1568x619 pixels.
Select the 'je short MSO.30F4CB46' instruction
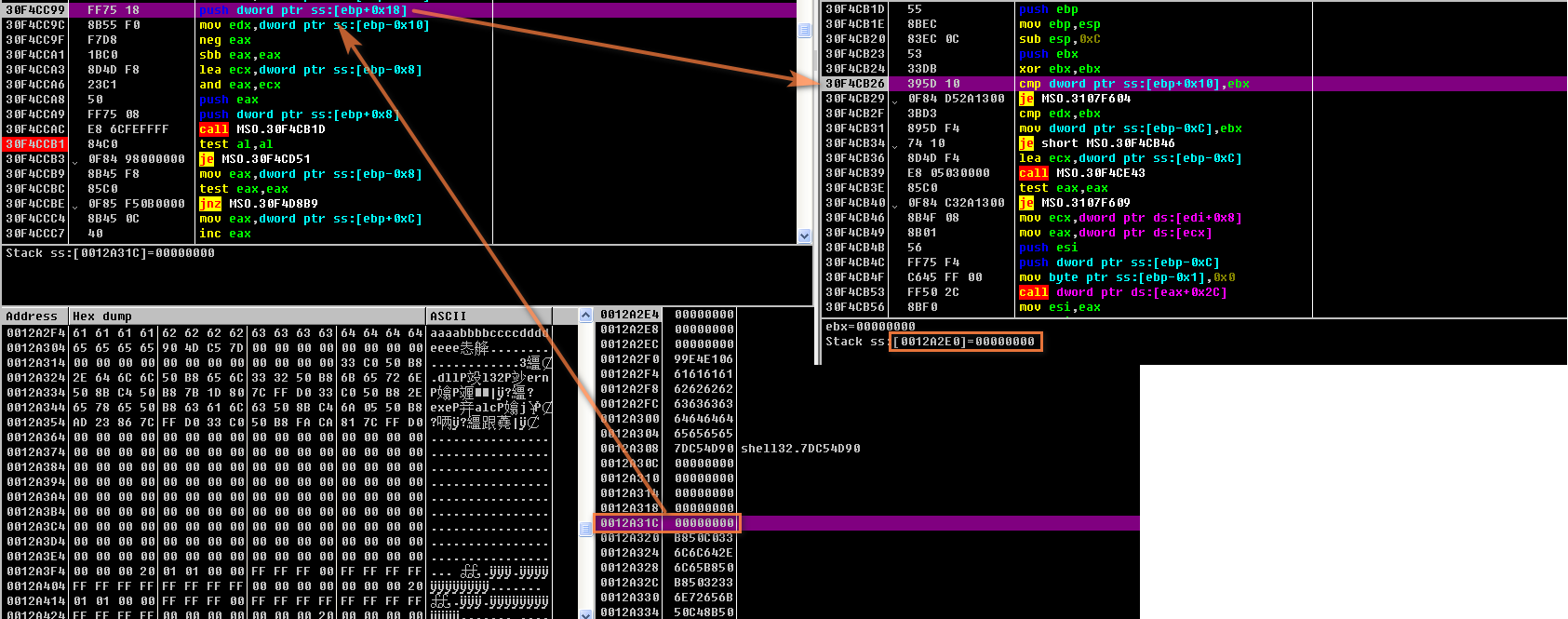1097,143
